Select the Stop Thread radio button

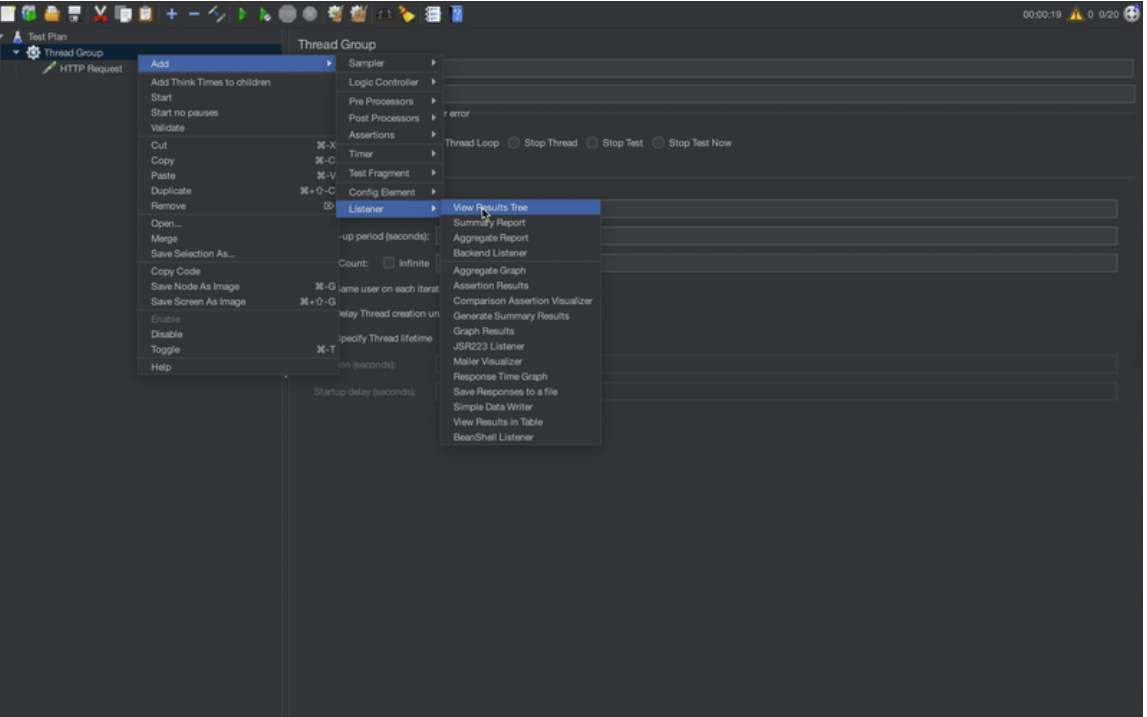point(514,143)
